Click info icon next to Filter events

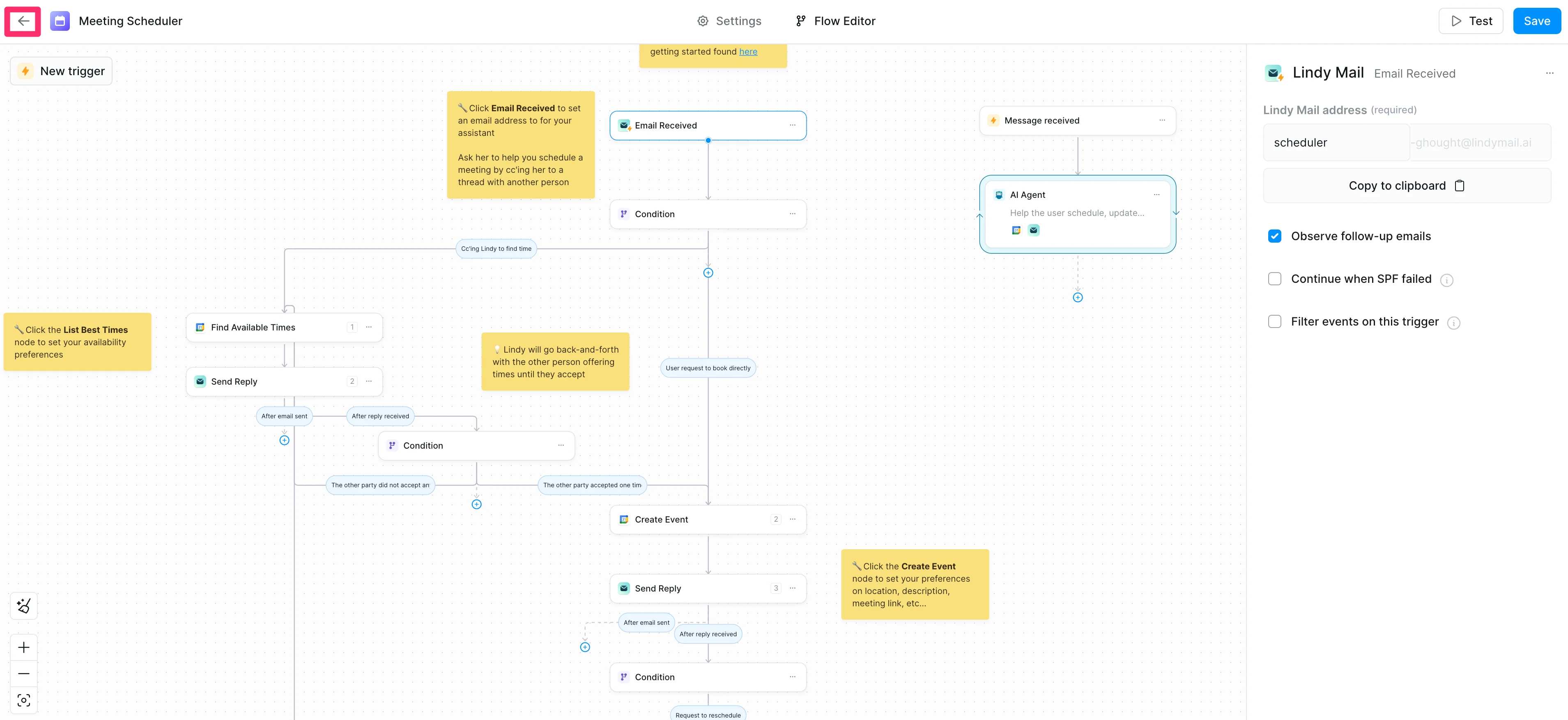[x=1453, y=323]
